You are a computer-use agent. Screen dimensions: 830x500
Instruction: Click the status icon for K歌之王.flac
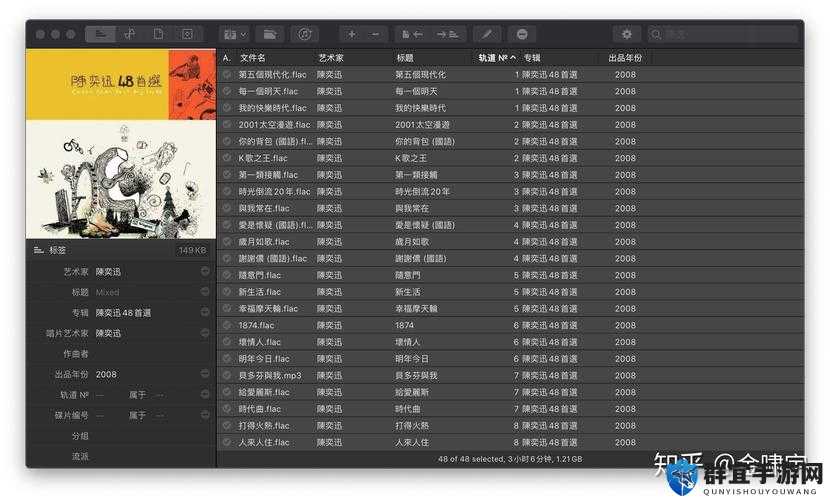(x=227, y=158)
